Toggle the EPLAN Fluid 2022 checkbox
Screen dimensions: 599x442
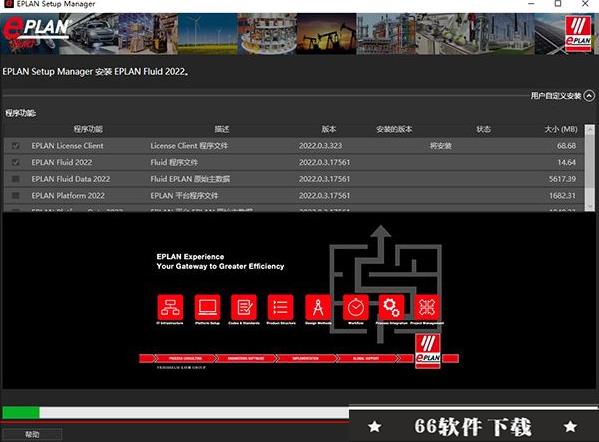16,162
